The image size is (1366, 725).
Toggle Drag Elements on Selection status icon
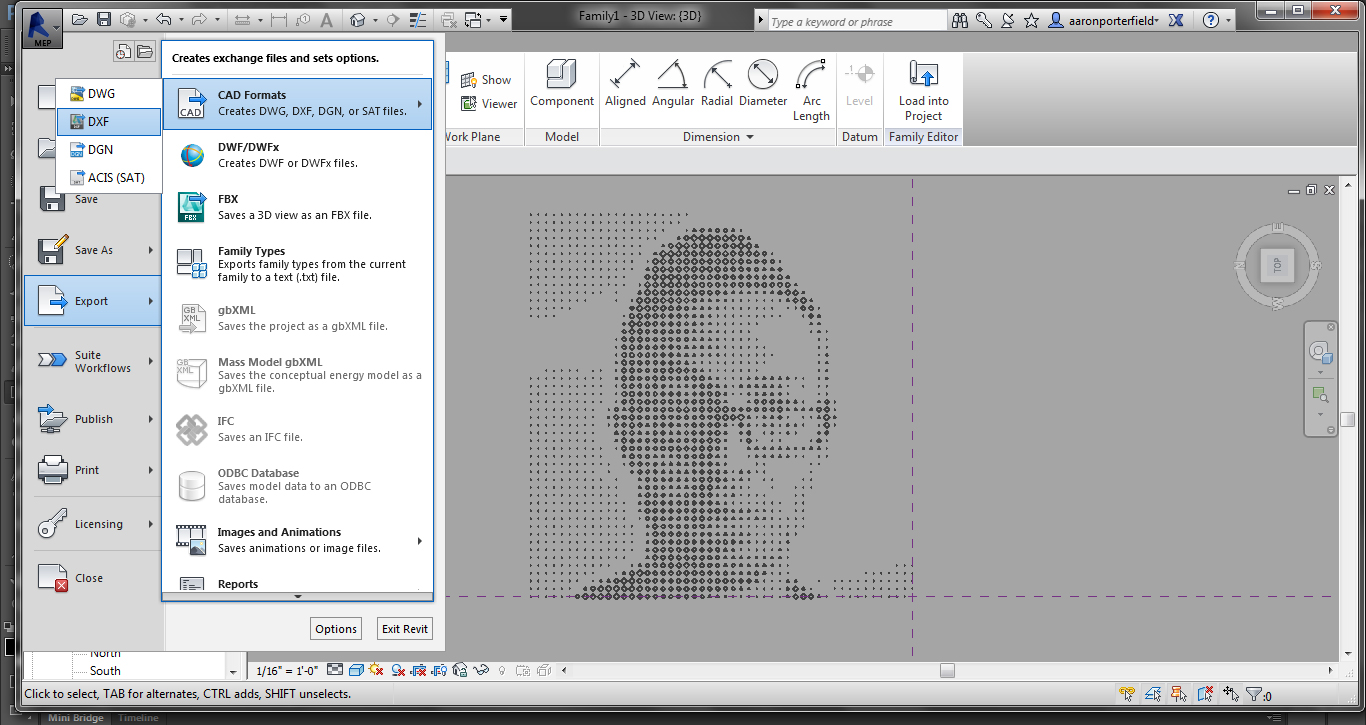tap(1231, 694)
